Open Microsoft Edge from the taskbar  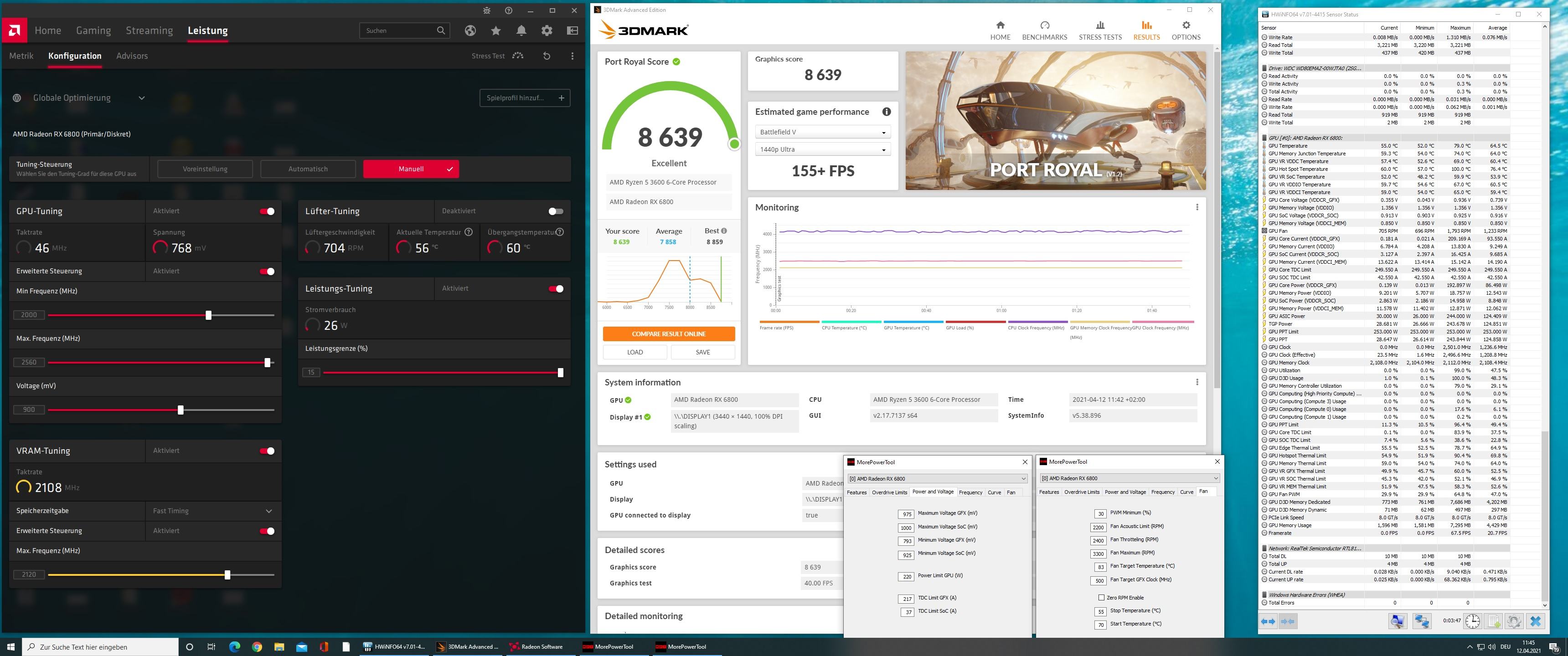[234, 646]
